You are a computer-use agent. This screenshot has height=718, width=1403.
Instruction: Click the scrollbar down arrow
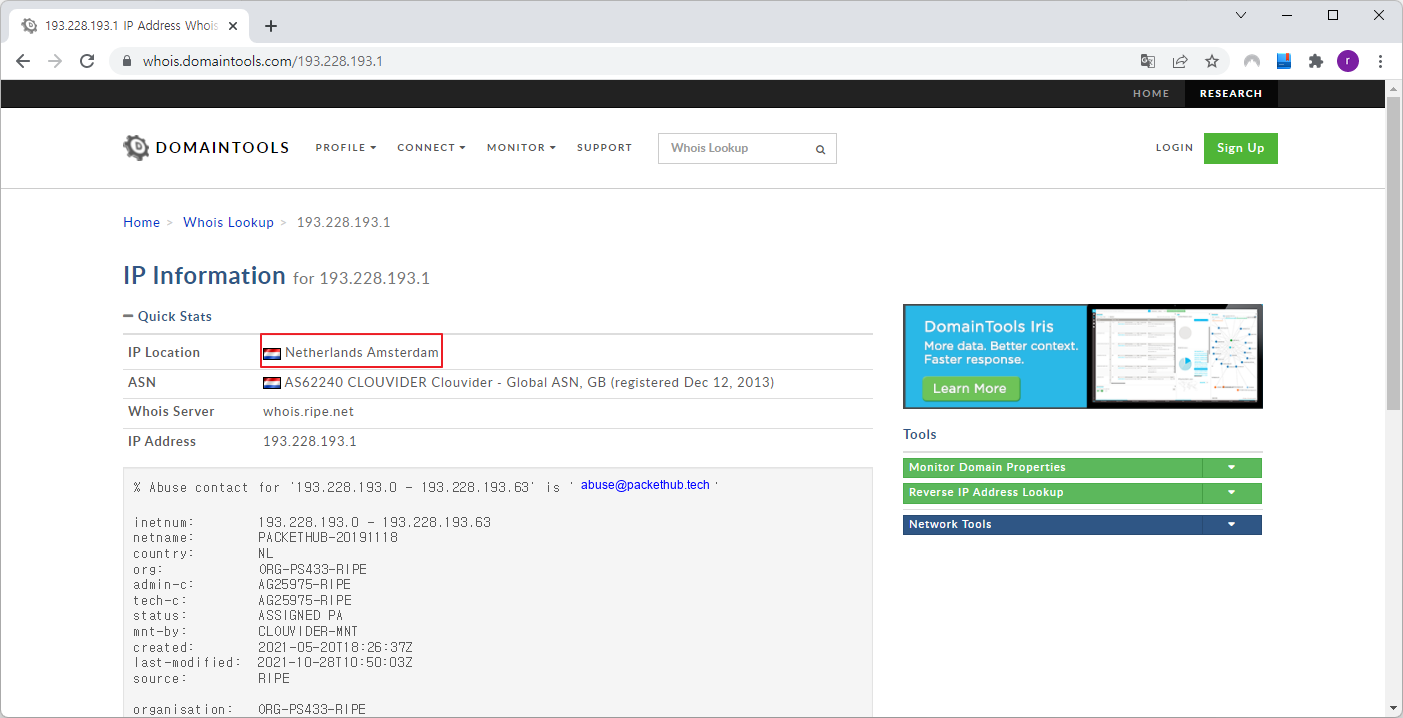1394,708
